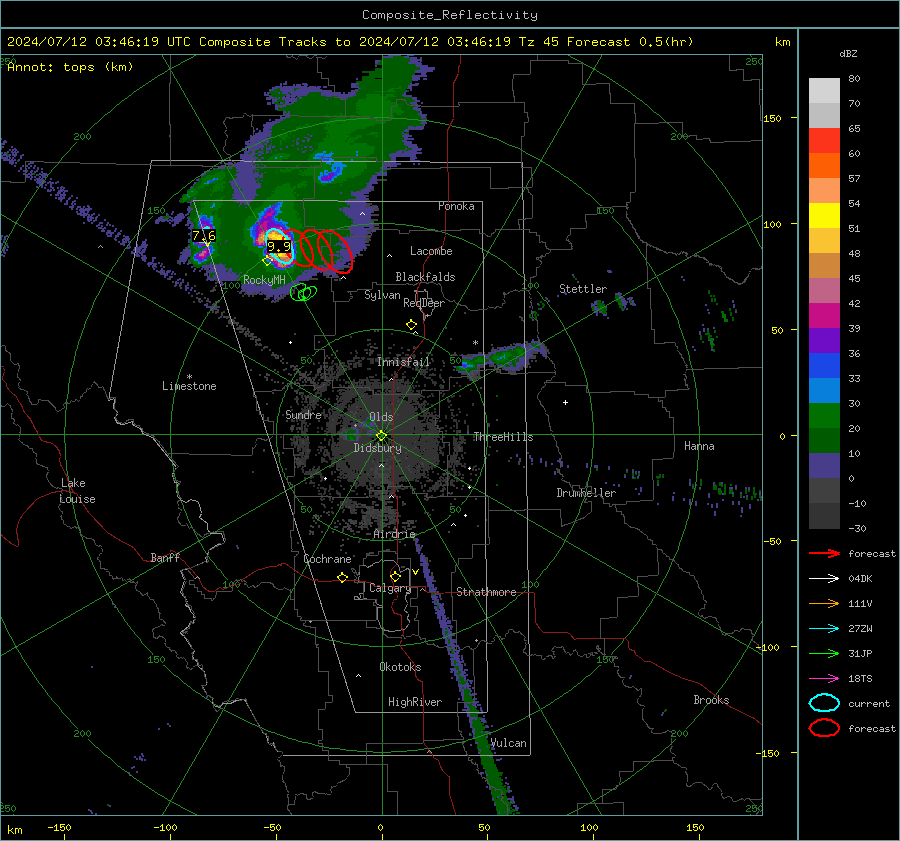Viewport: 900px width, 841px height.
Task: Click the Limestone label
Action: point(189,386)
